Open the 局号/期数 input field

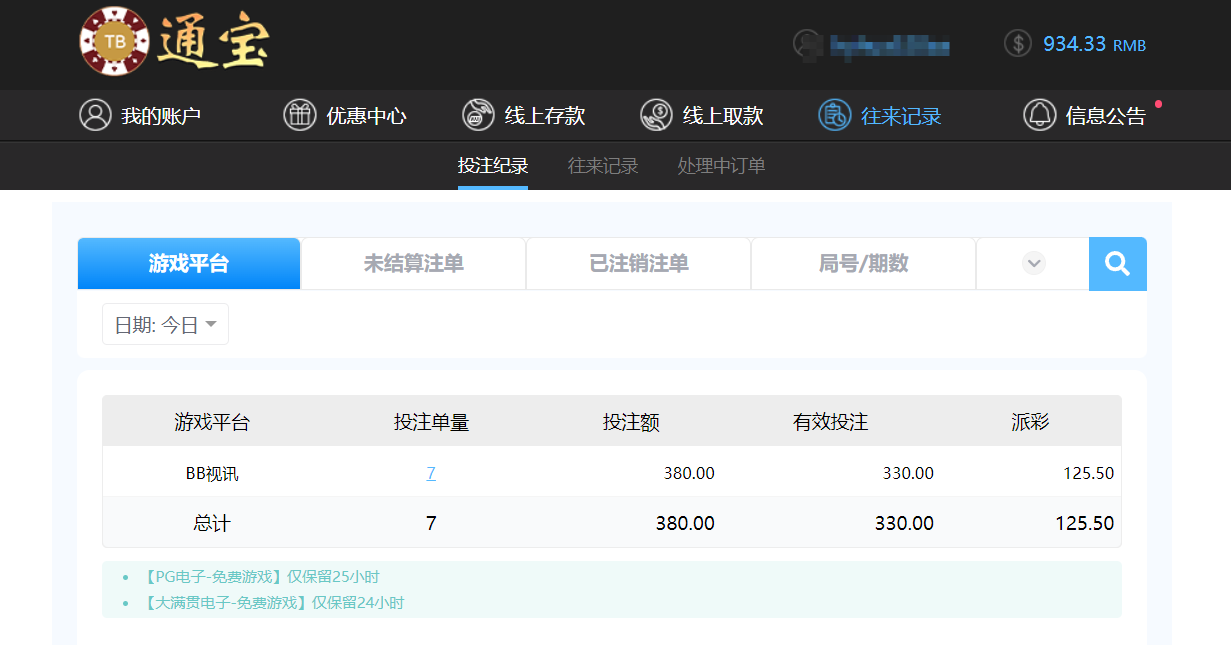(862, 263)
